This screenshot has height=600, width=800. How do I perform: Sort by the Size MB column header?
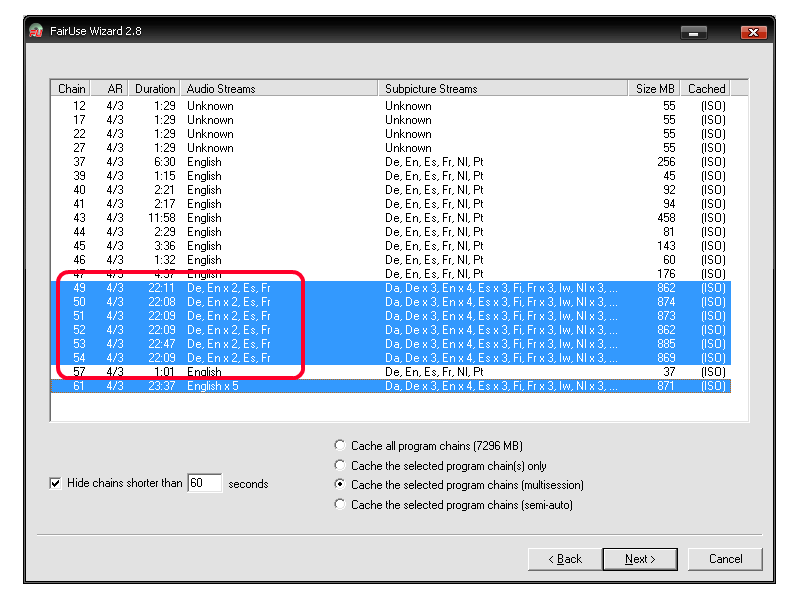[654, 89]
